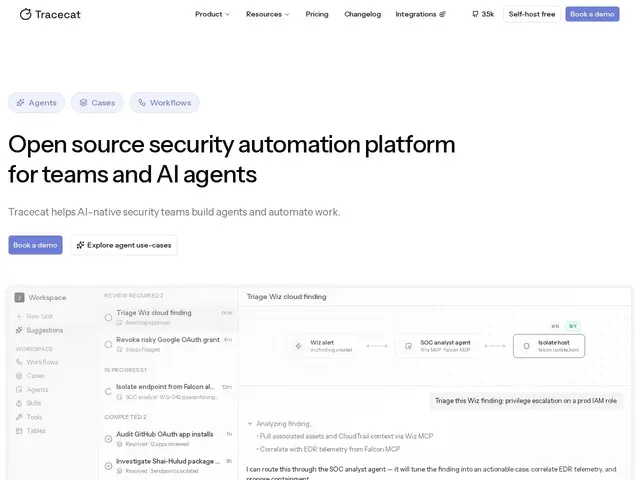Open the GitHub star count icon

475,14
